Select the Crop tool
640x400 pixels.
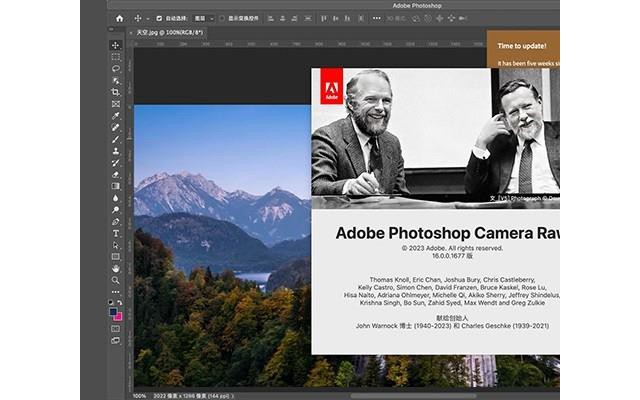coord(116,92)
